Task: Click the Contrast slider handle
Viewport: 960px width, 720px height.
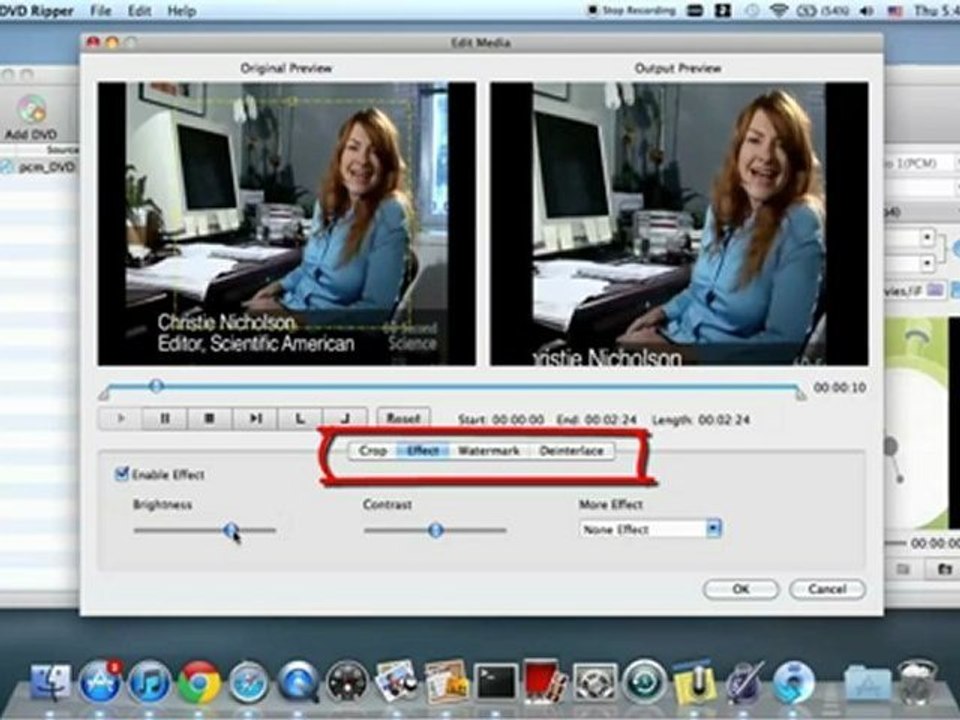Action: coord(435,530)
